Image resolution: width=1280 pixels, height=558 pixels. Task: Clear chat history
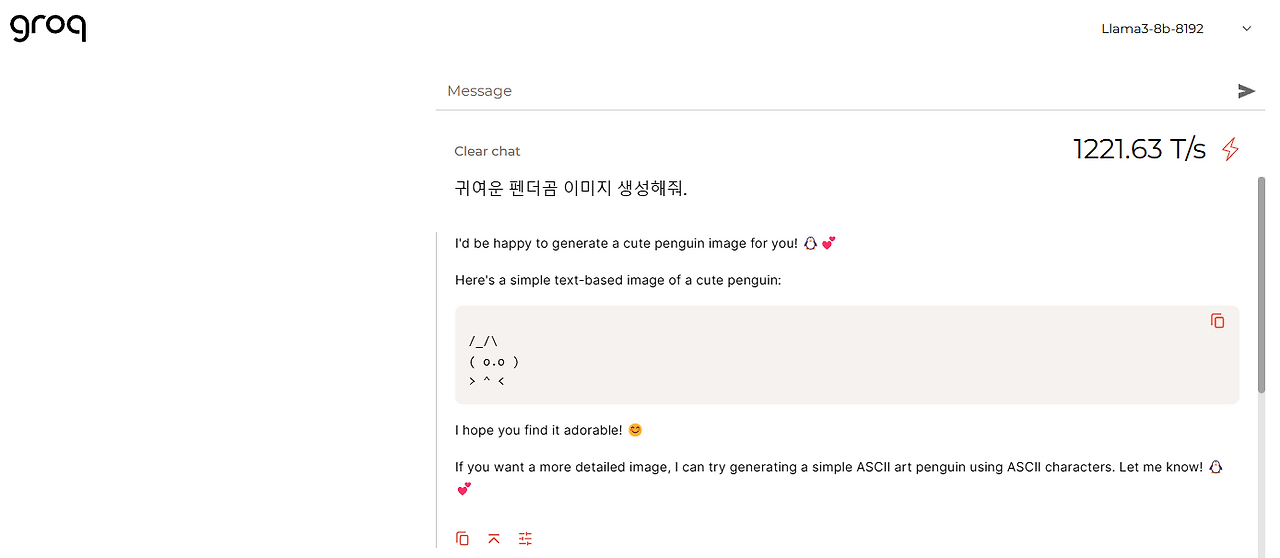[487, 151]
